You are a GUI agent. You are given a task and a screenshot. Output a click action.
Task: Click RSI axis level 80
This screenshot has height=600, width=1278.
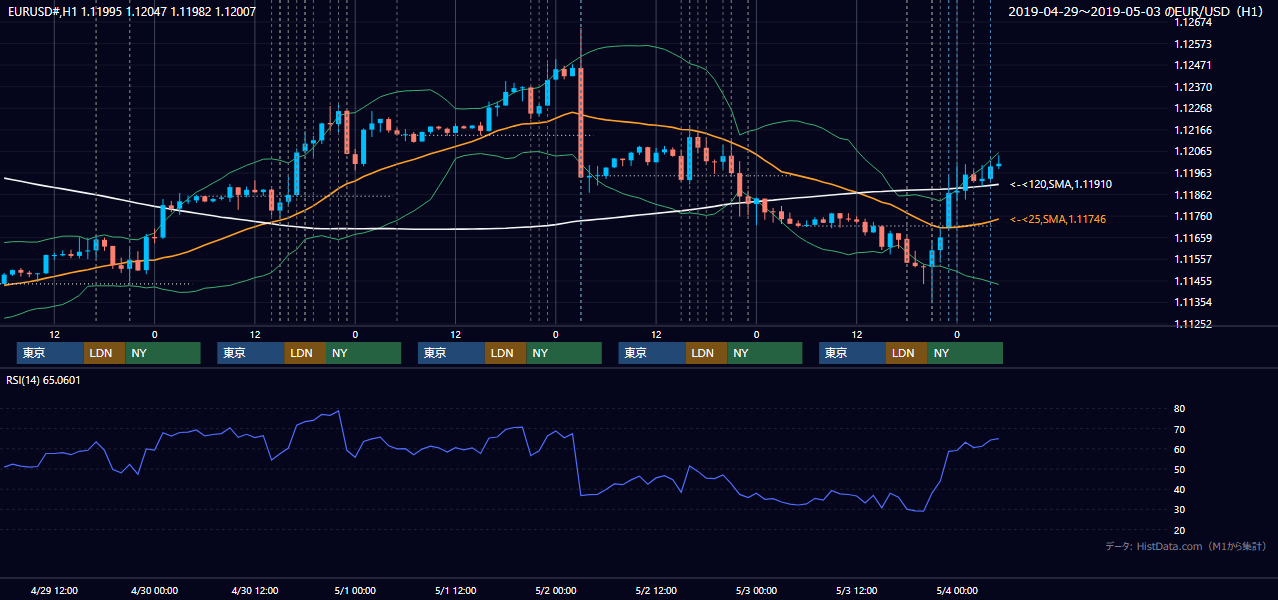1180,409
